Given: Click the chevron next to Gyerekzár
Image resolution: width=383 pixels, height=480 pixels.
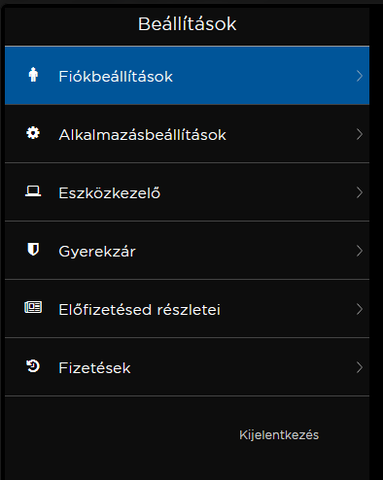Looking at the screenshot, I should [359, 251].
